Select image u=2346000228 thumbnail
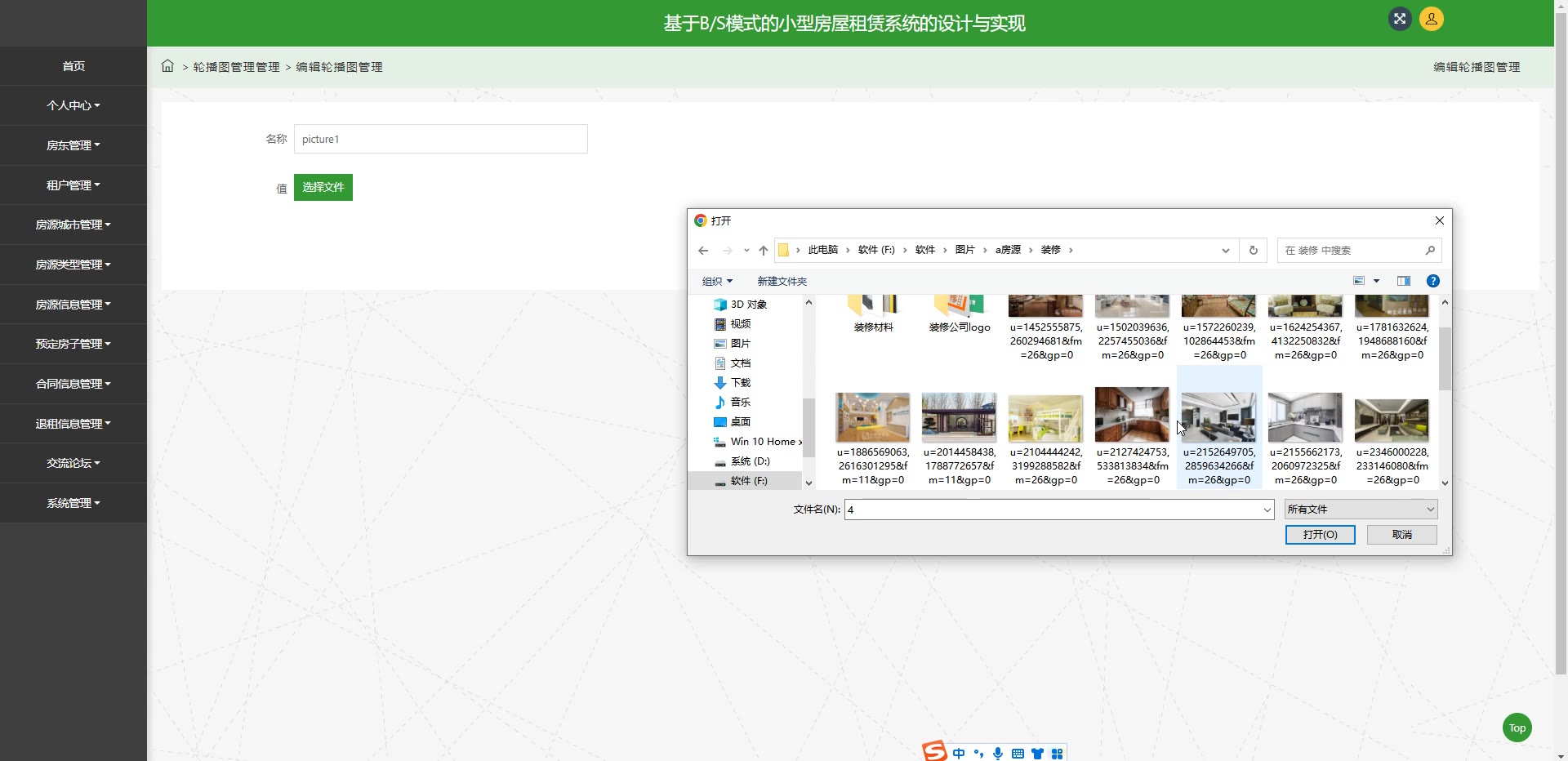 [x=1392, y=421]
